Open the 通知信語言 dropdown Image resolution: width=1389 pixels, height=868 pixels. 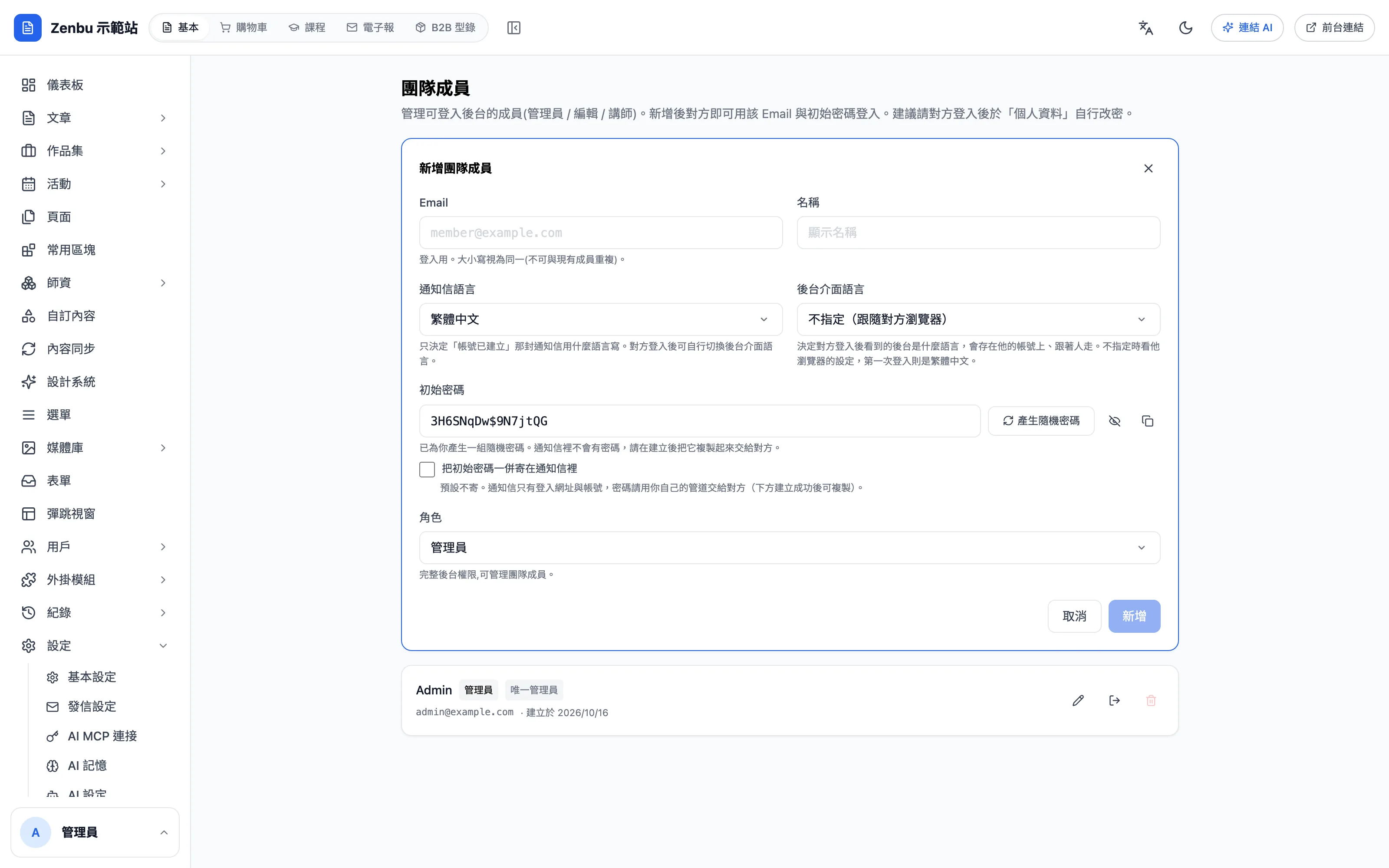tap(601, 319)
